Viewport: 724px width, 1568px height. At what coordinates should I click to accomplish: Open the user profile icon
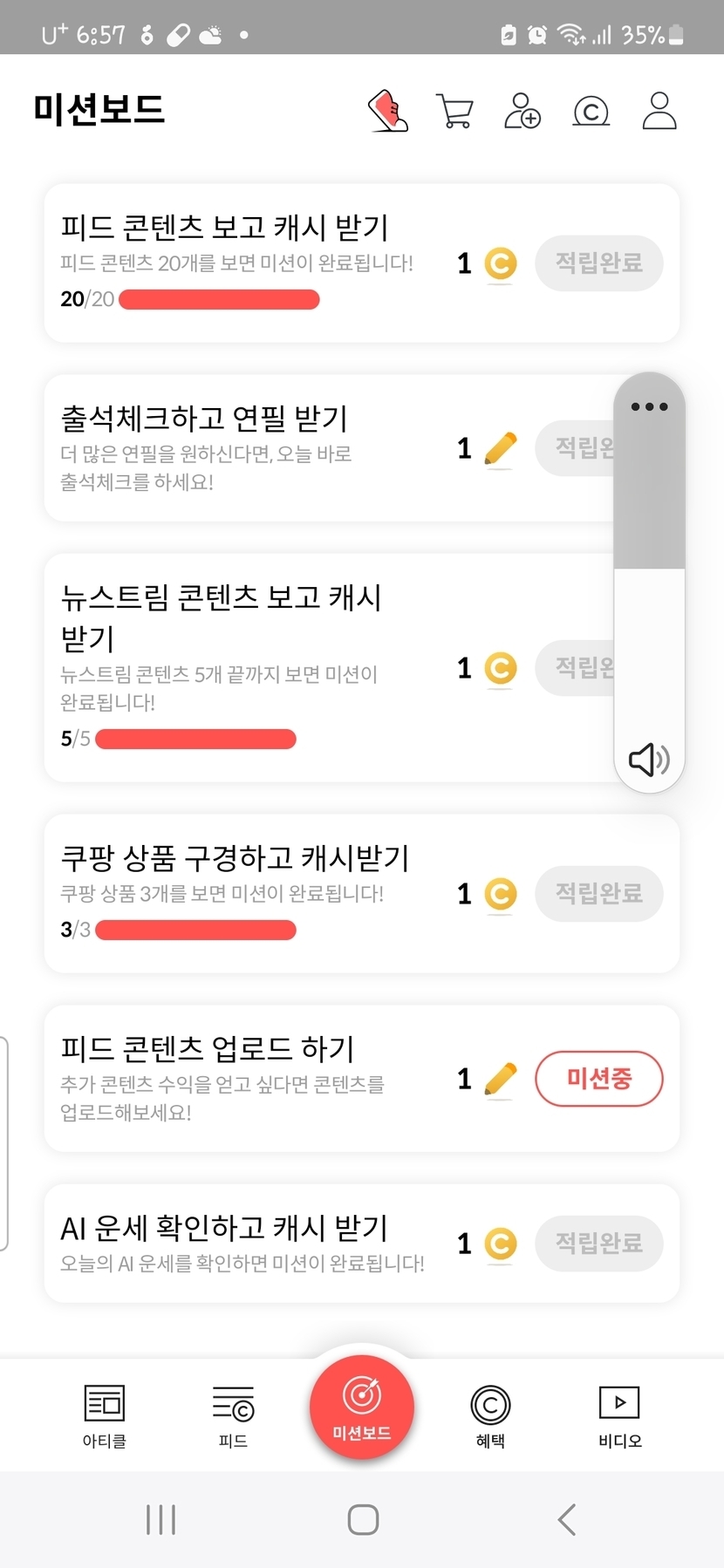click(x=659, y=112)
